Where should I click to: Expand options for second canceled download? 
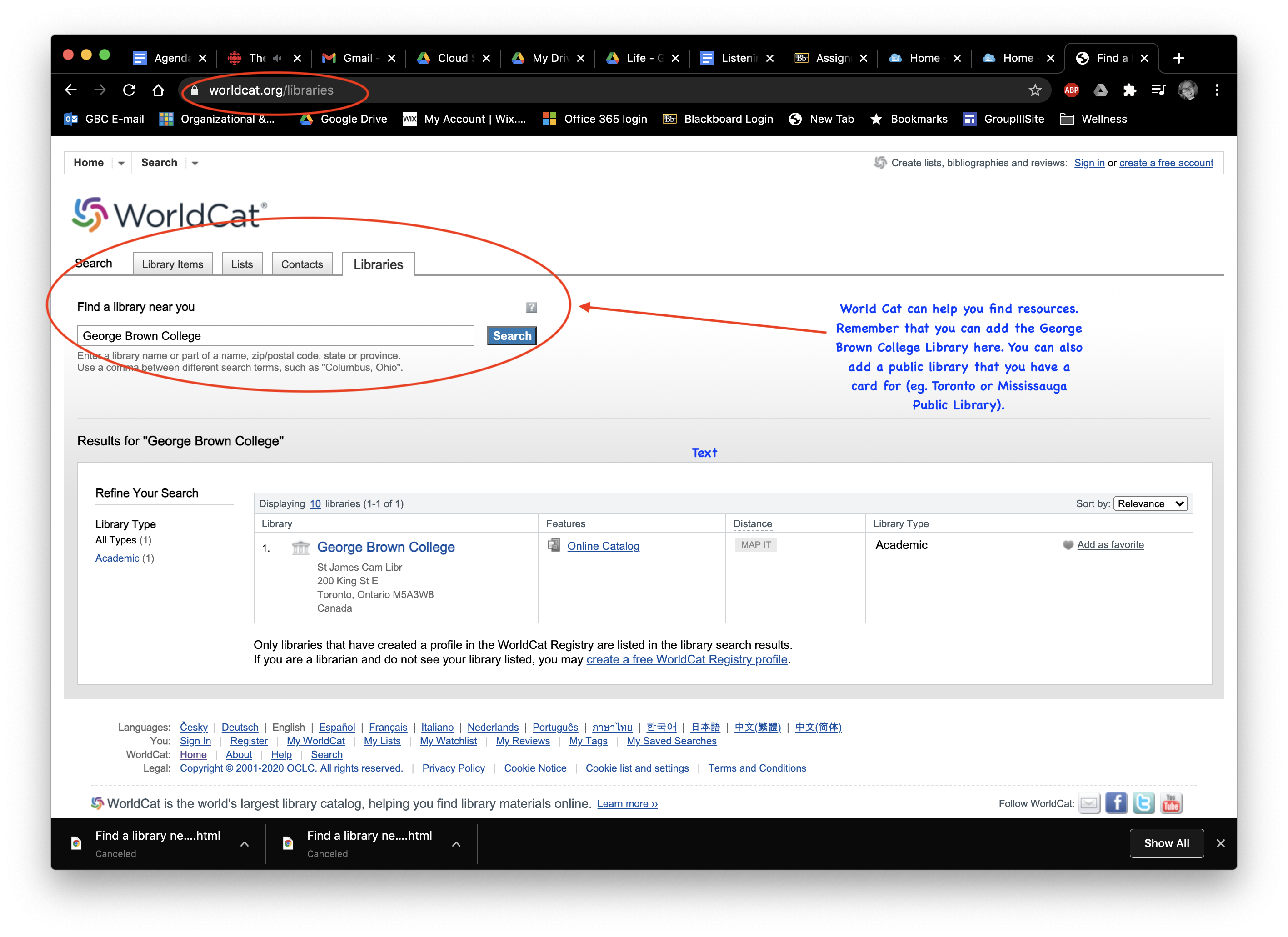[456, 844]
